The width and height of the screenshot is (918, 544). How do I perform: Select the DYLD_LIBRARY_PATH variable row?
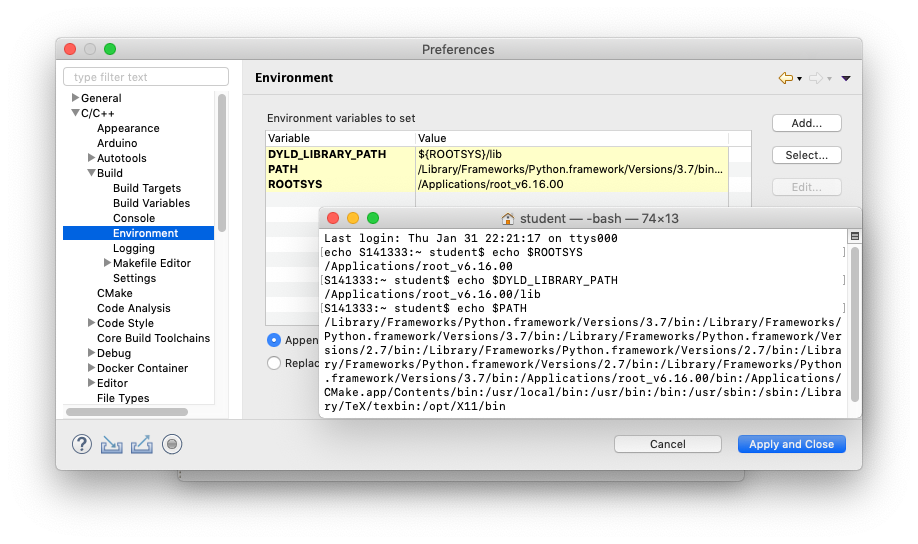pos(497,154)
